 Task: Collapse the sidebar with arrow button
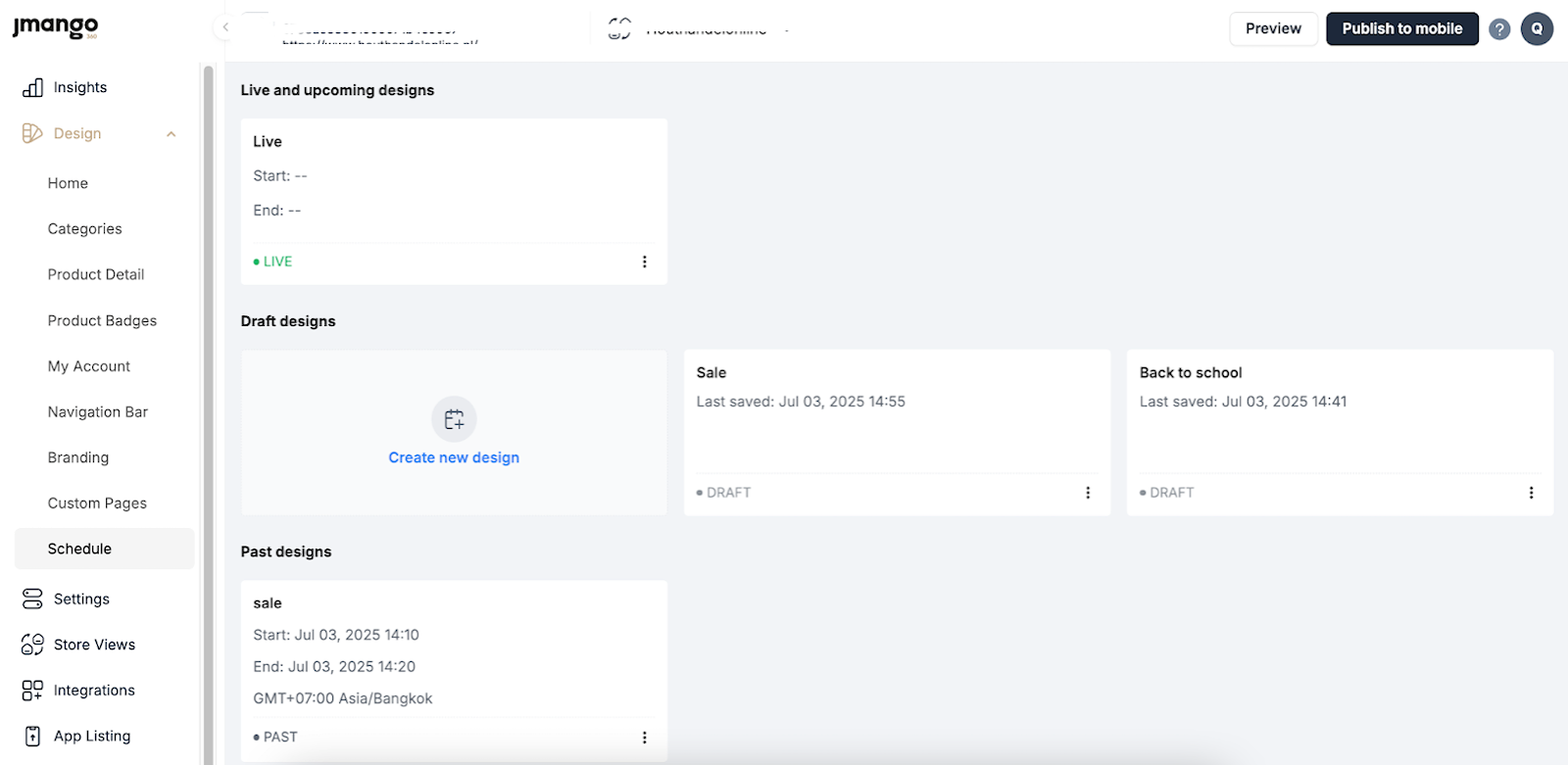225,27
